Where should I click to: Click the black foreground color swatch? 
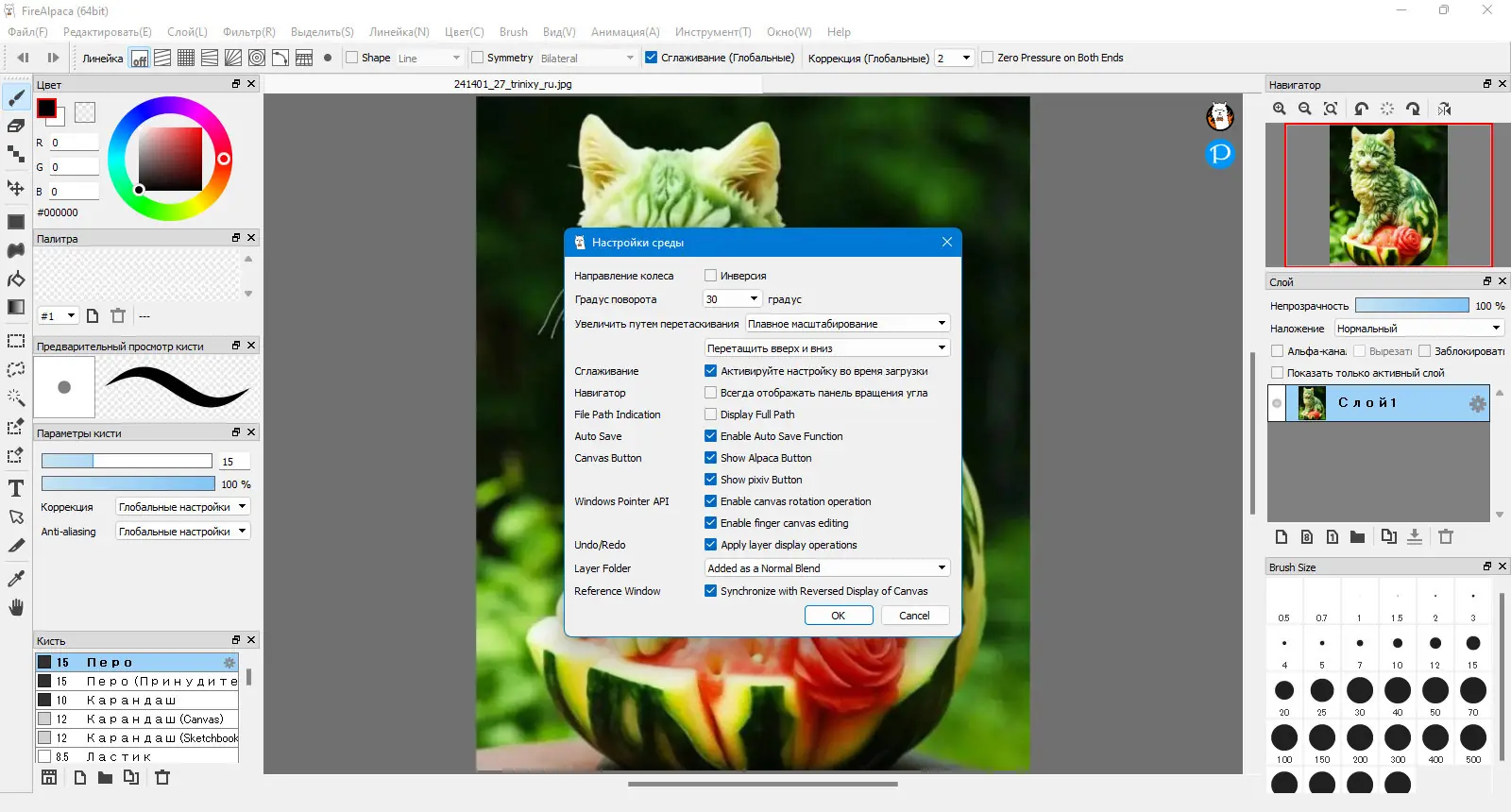[x=46, y=109]
